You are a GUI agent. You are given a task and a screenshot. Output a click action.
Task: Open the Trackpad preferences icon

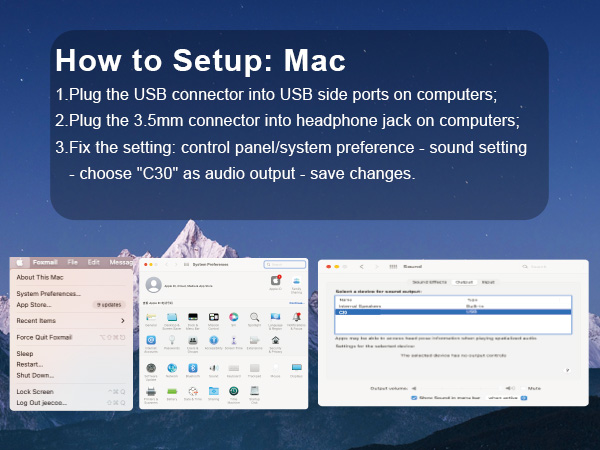pos(254,368)
